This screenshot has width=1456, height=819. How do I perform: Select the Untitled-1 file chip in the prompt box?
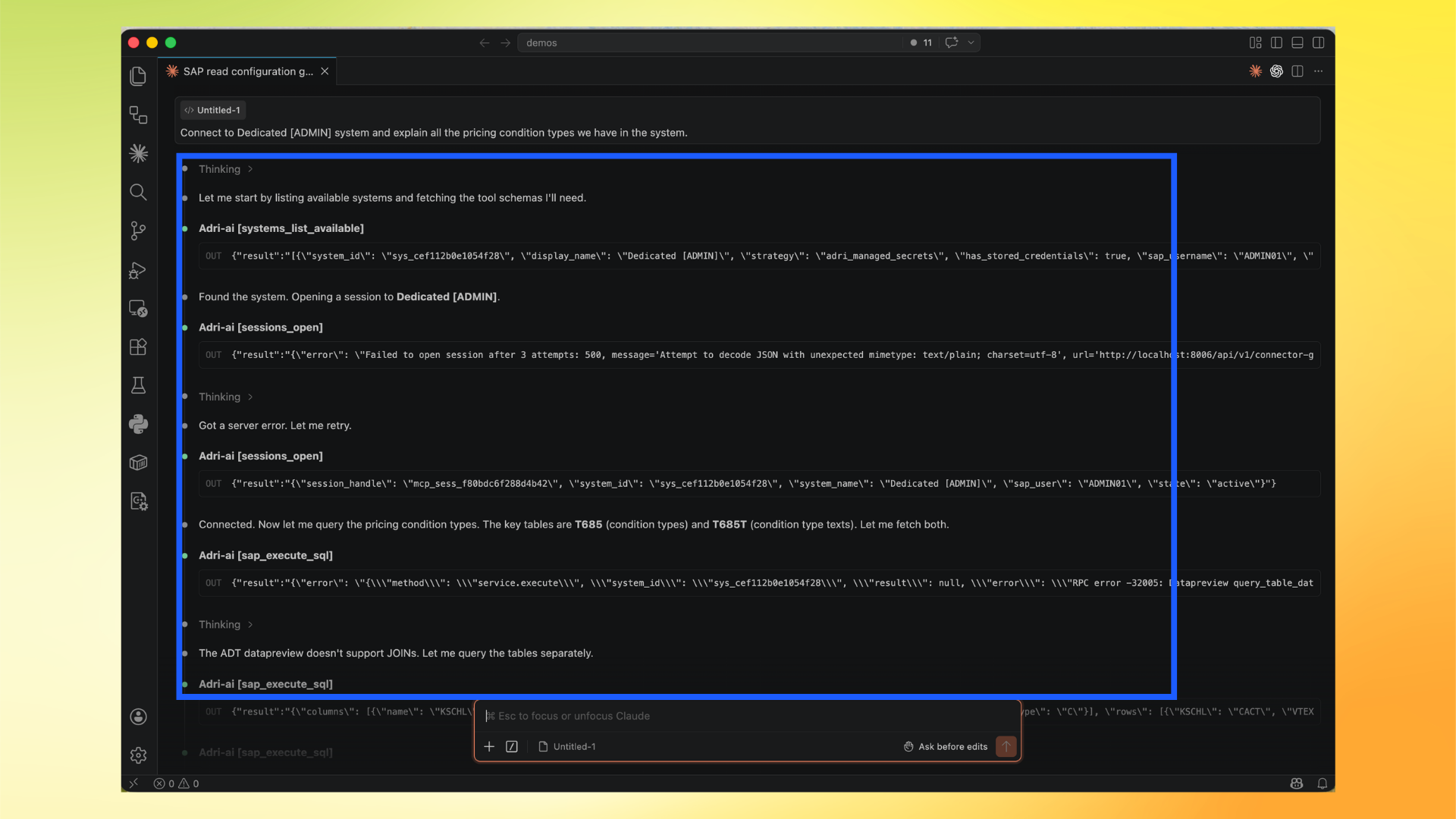(566, 746)
